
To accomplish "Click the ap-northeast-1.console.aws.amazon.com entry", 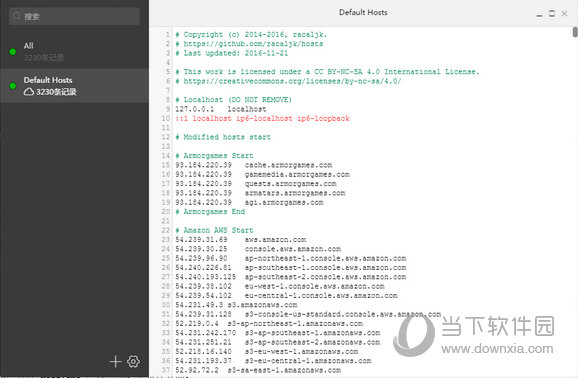I will point(291,258).
